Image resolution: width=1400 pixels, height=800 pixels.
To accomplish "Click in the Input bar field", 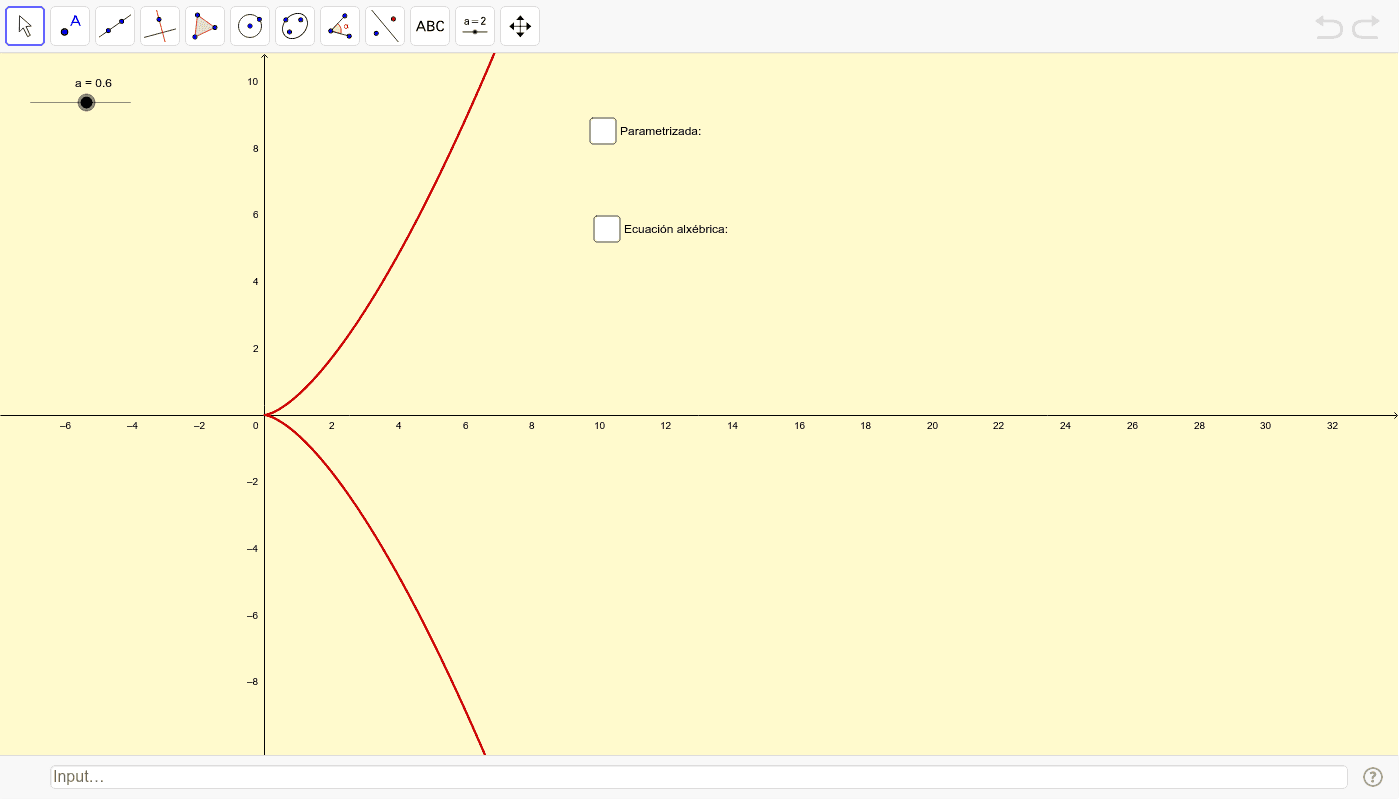I will 699,777.
